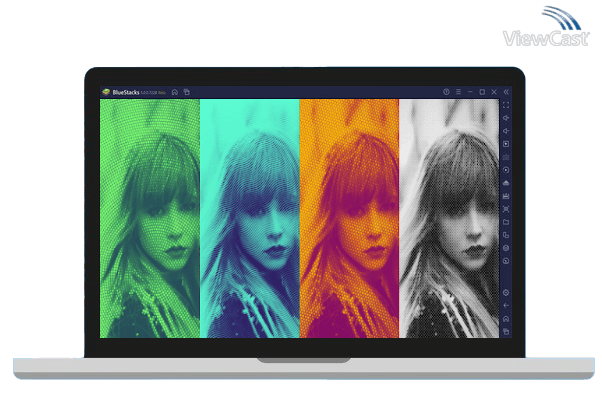Open the media folder icon in sidebar

[506, 222]
